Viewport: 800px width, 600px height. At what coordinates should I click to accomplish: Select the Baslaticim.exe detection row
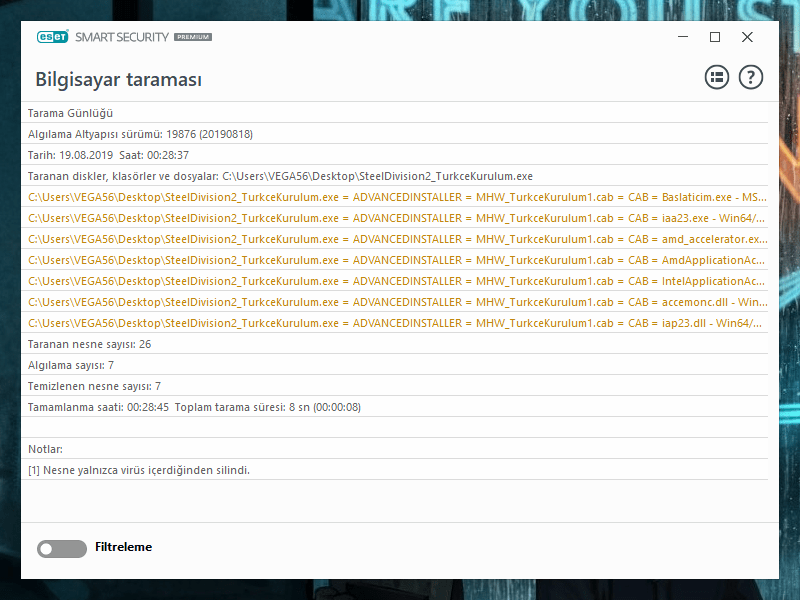(395, 197)
